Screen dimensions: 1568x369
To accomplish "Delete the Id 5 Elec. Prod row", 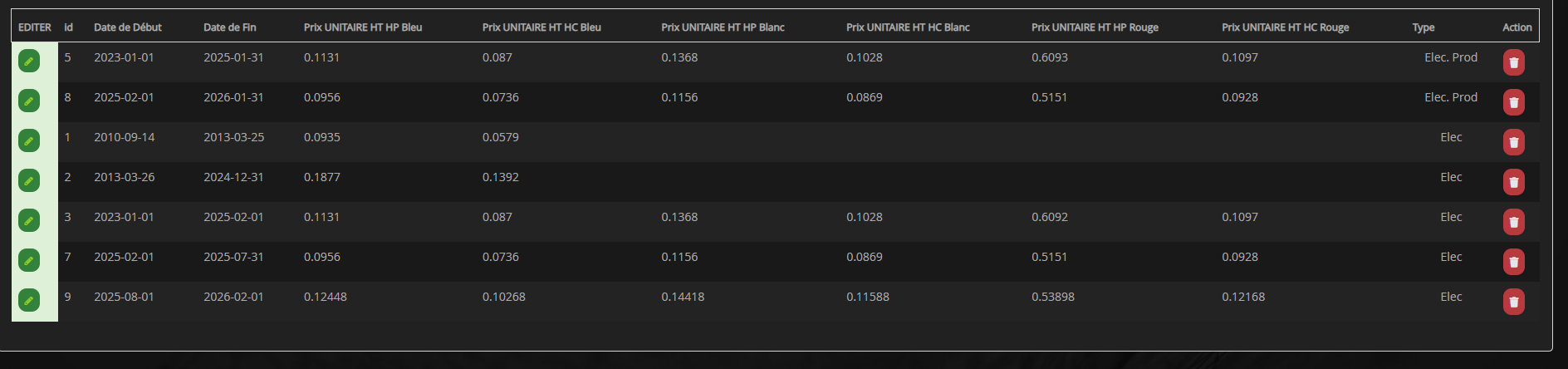I will pos(1513,62).
